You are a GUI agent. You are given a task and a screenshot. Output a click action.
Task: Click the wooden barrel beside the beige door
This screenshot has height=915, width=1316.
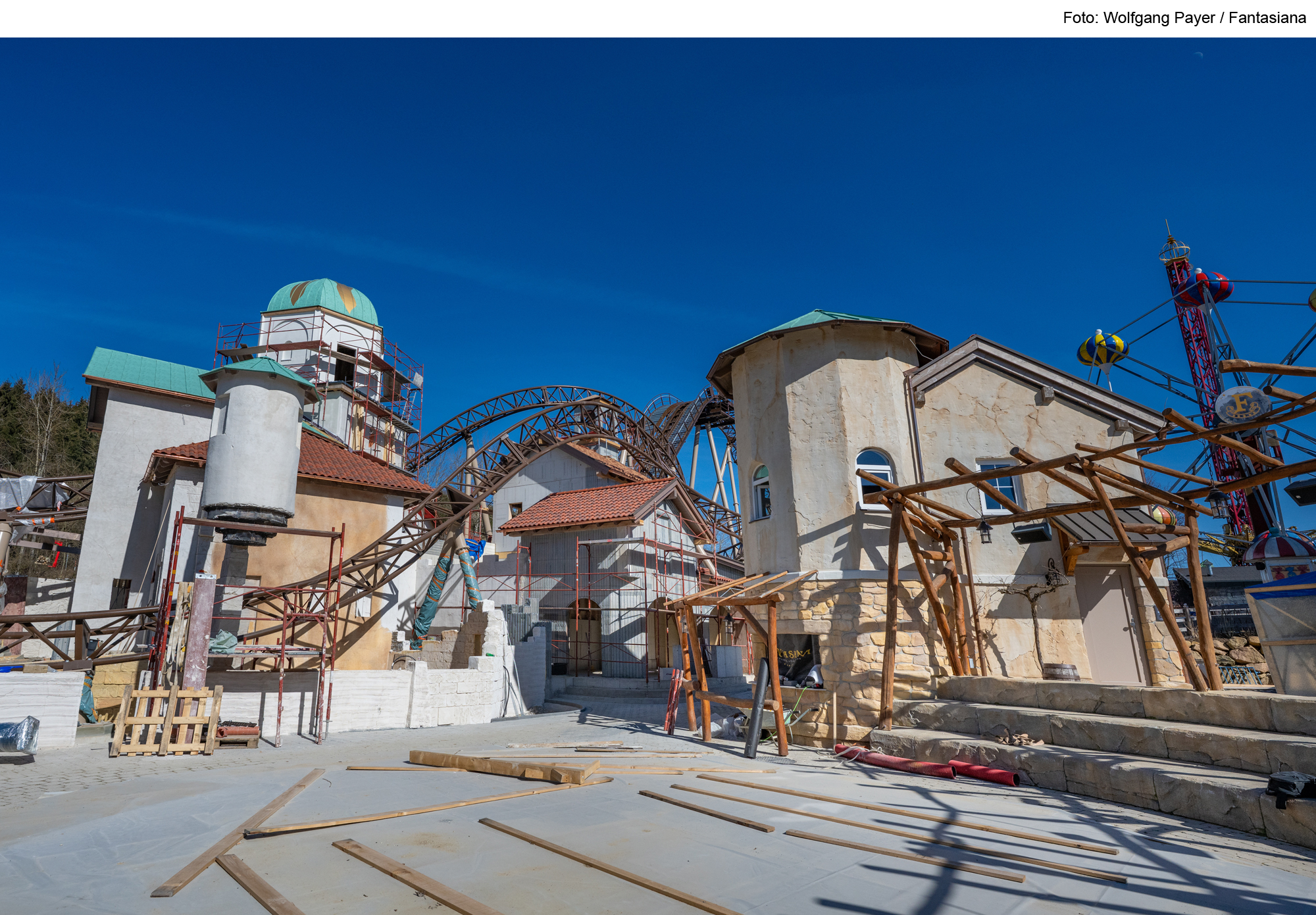coord(1060,672)
